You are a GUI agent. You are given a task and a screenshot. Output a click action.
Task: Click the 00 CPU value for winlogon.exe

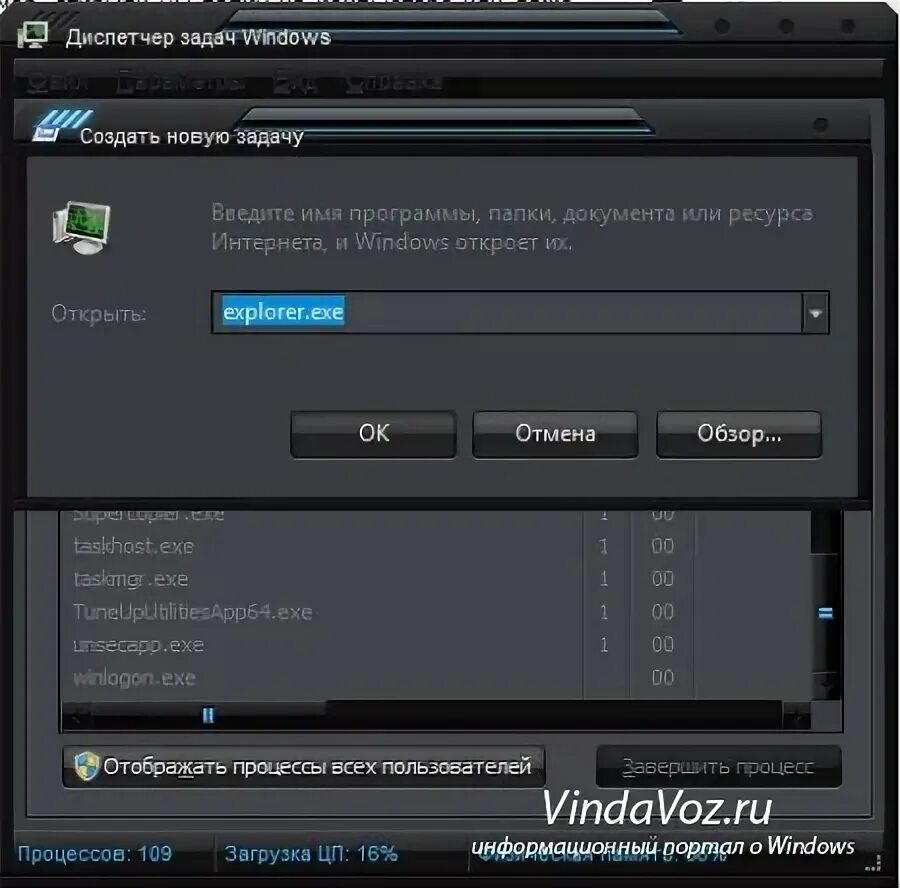pos(662,678)
